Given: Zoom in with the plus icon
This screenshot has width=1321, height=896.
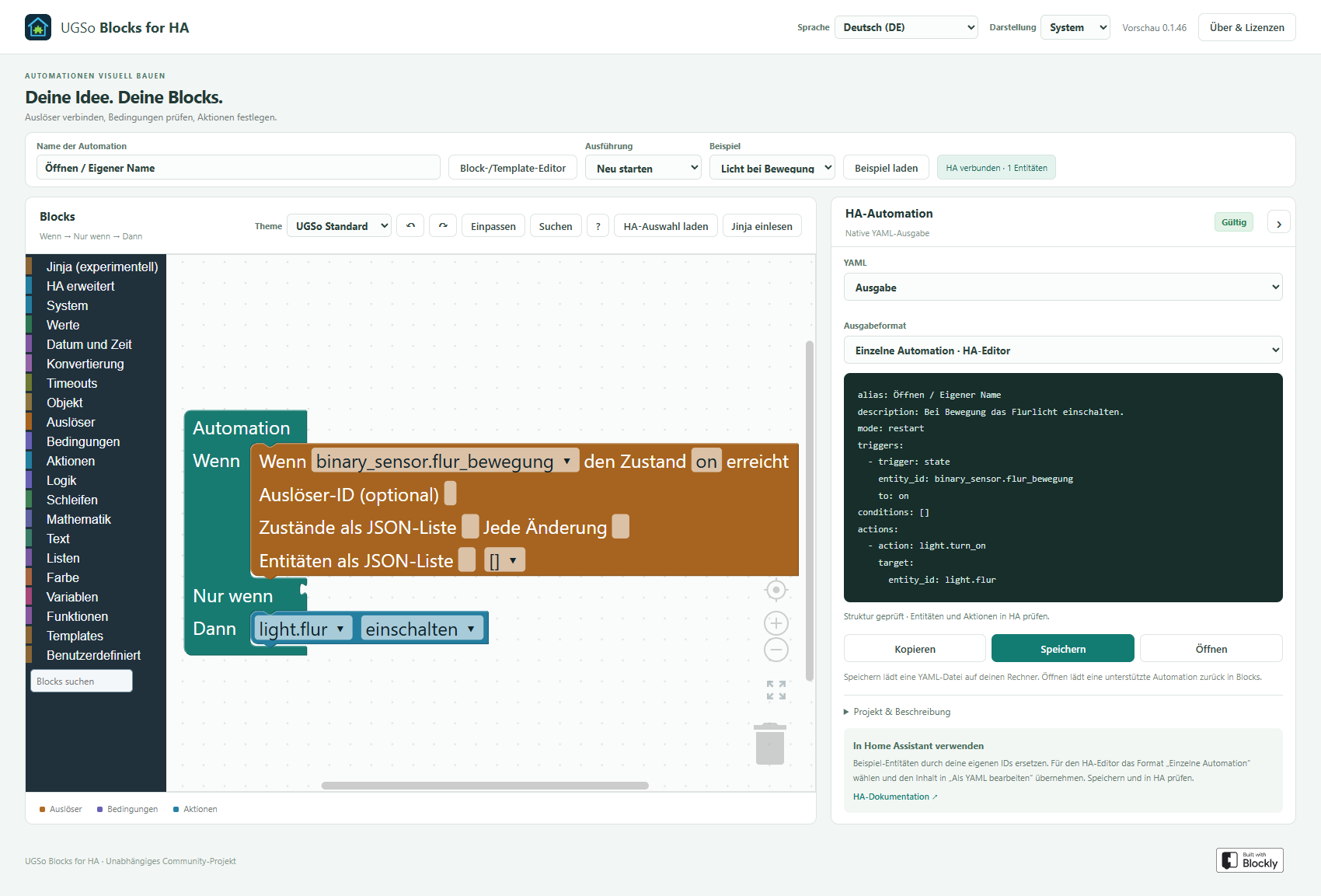Looking at the screenshot, I should [776, 623].
